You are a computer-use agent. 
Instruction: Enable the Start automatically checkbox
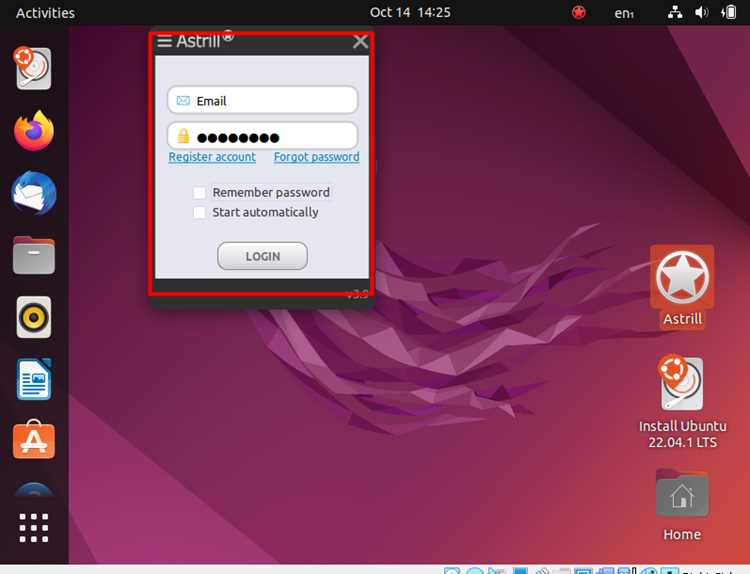point(199,212)
